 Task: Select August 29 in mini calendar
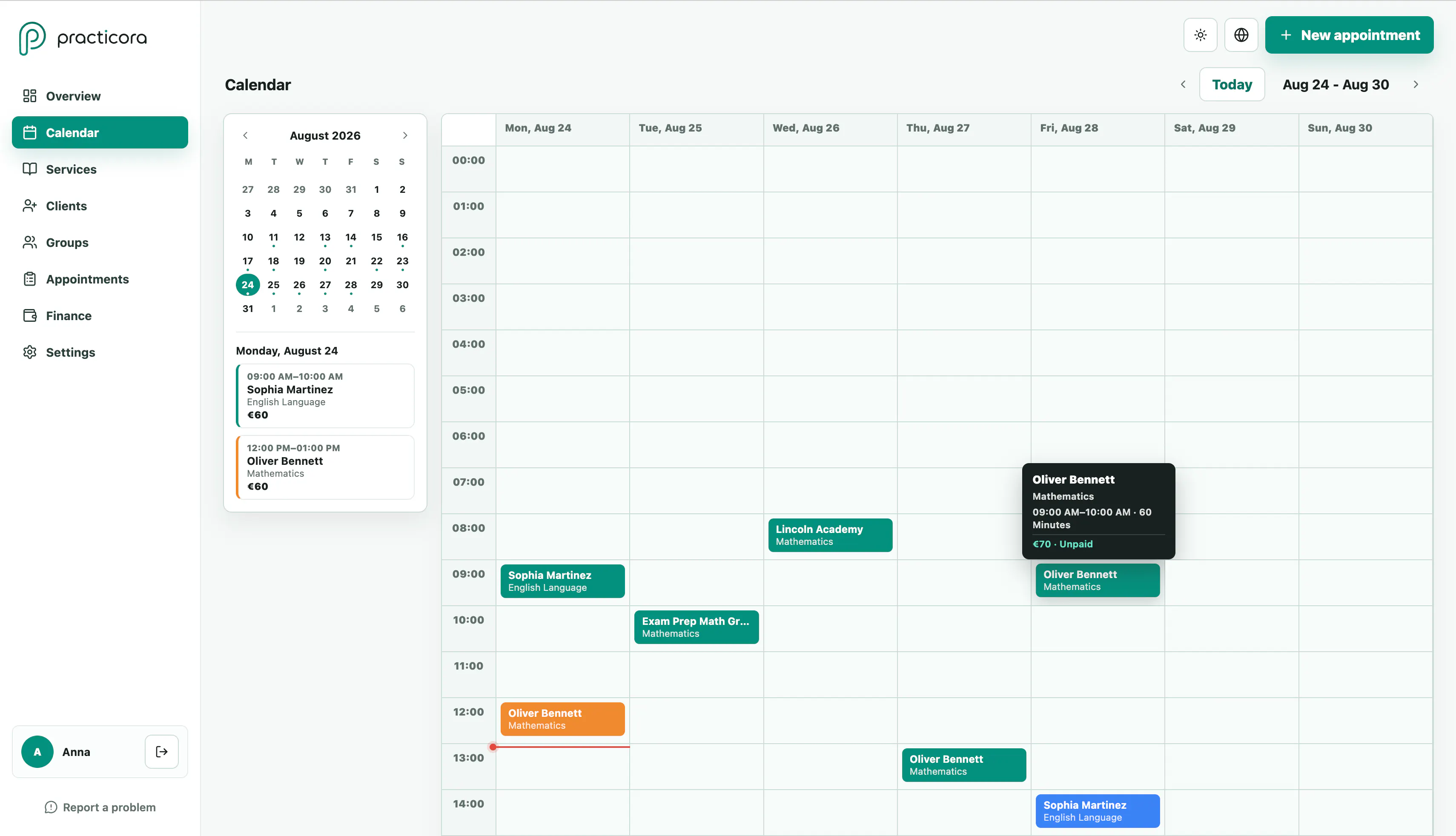(x=377, y=285)
